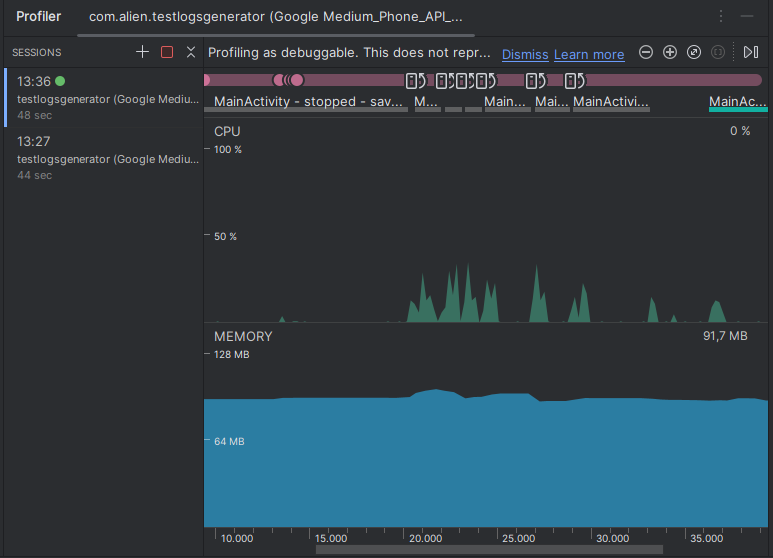Start a new profiling session with plus icon

point(142,52)
